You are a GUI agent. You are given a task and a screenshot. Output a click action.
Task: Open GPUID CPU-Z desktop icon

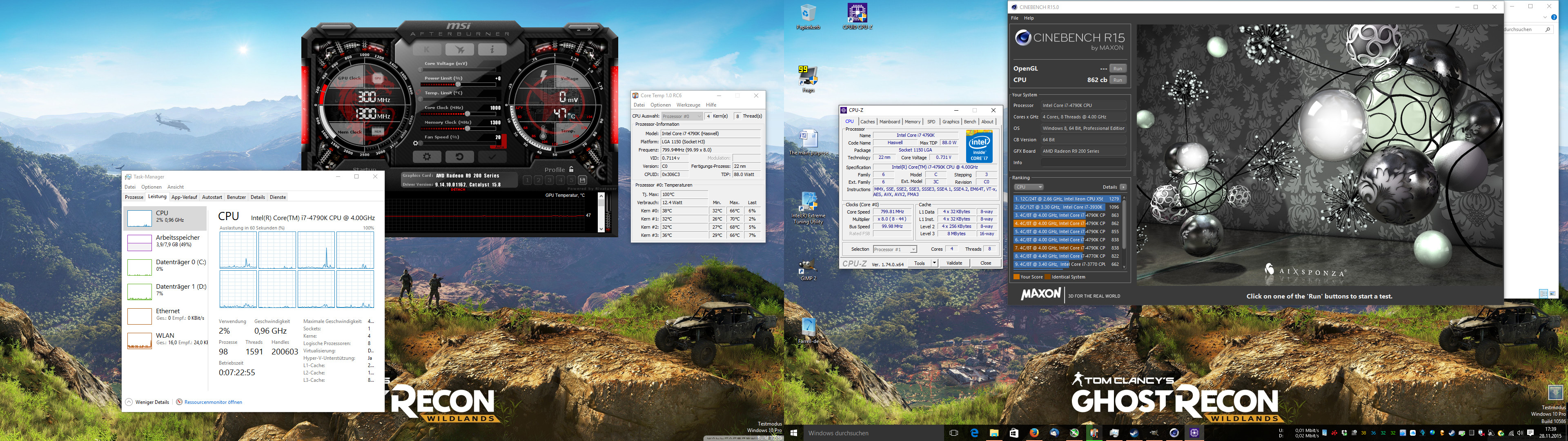point(857,17)
